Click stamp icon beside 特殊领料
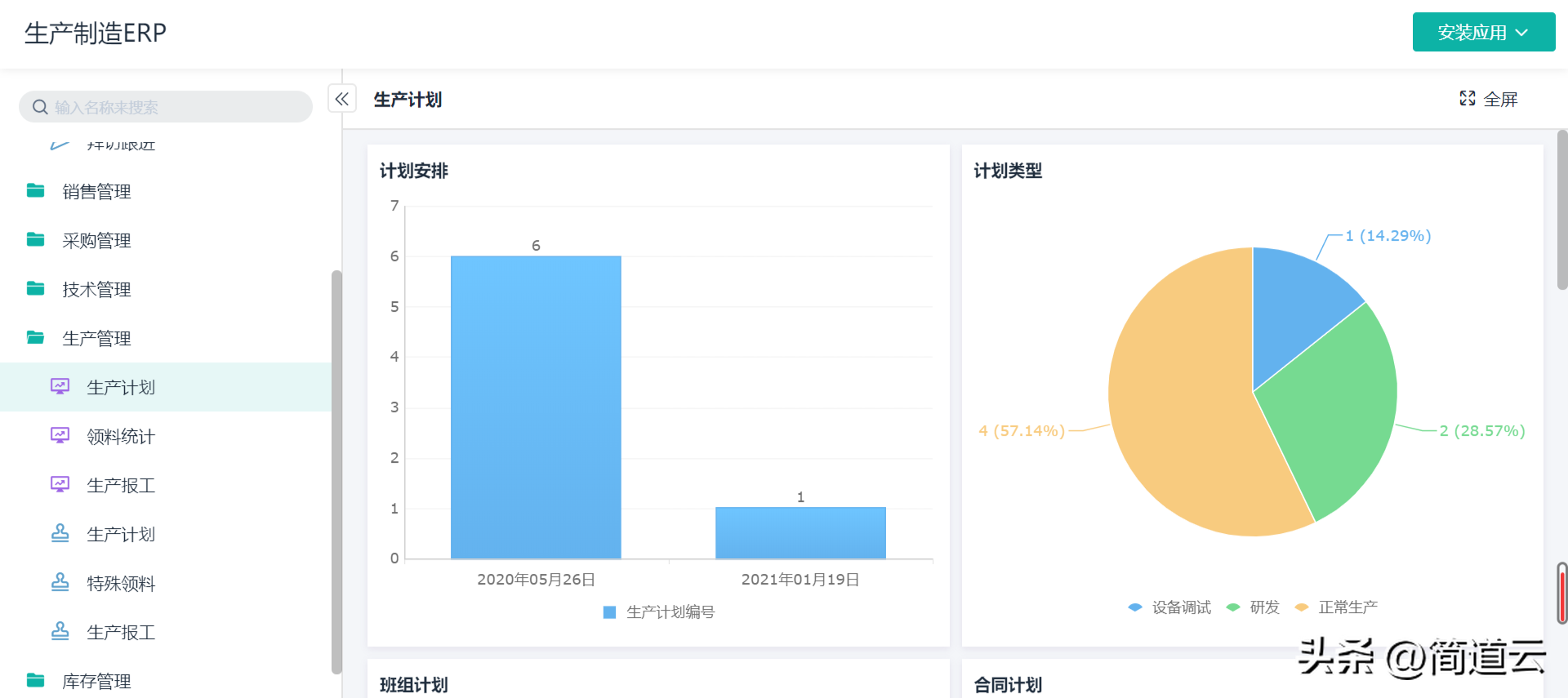Viewport: 1568px width, 698px height. tap(60, 583)
